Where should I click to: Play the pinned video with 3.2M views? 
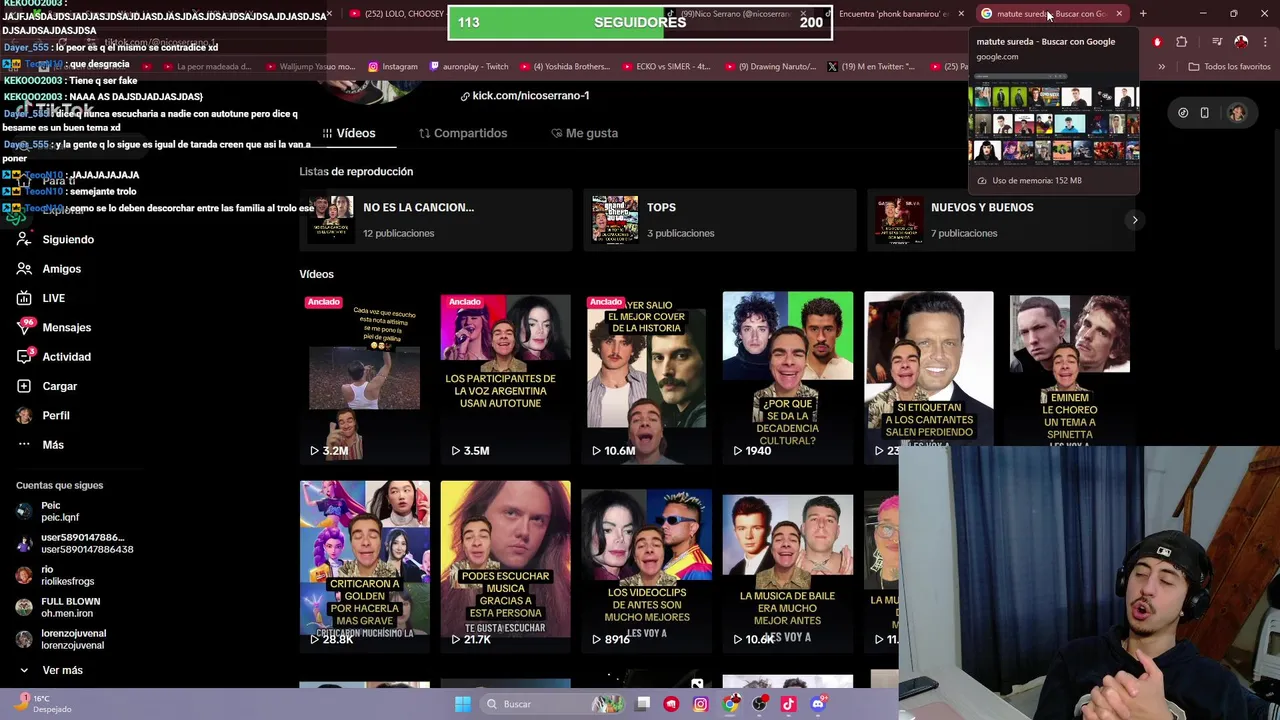pyautogui.click(x=364, y=378)
